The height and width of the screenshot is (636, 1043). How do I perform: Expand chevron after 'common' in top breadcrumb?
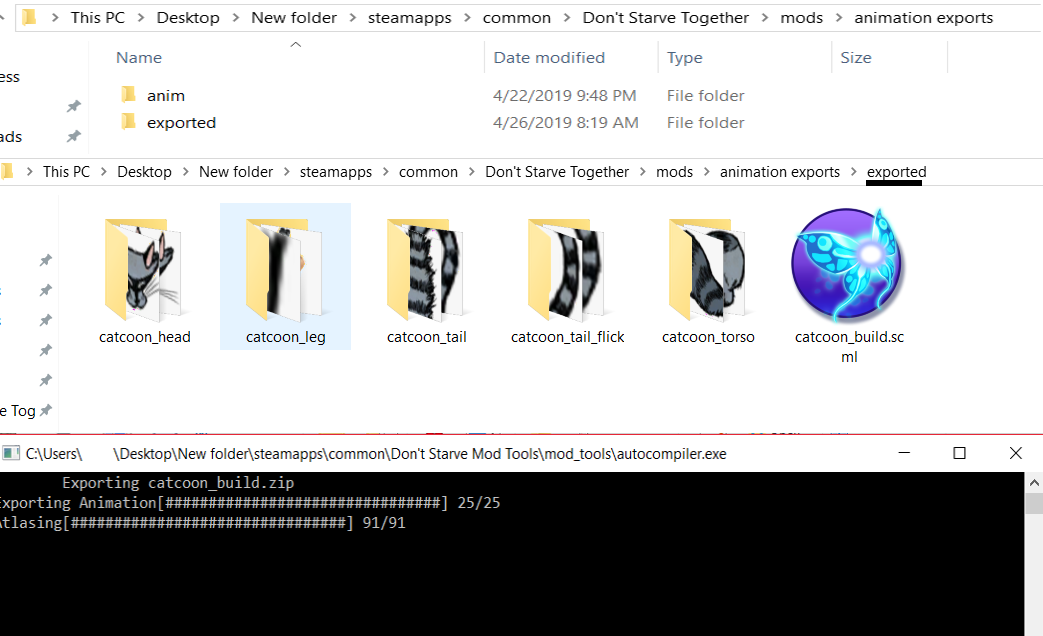tap(567, 18)
